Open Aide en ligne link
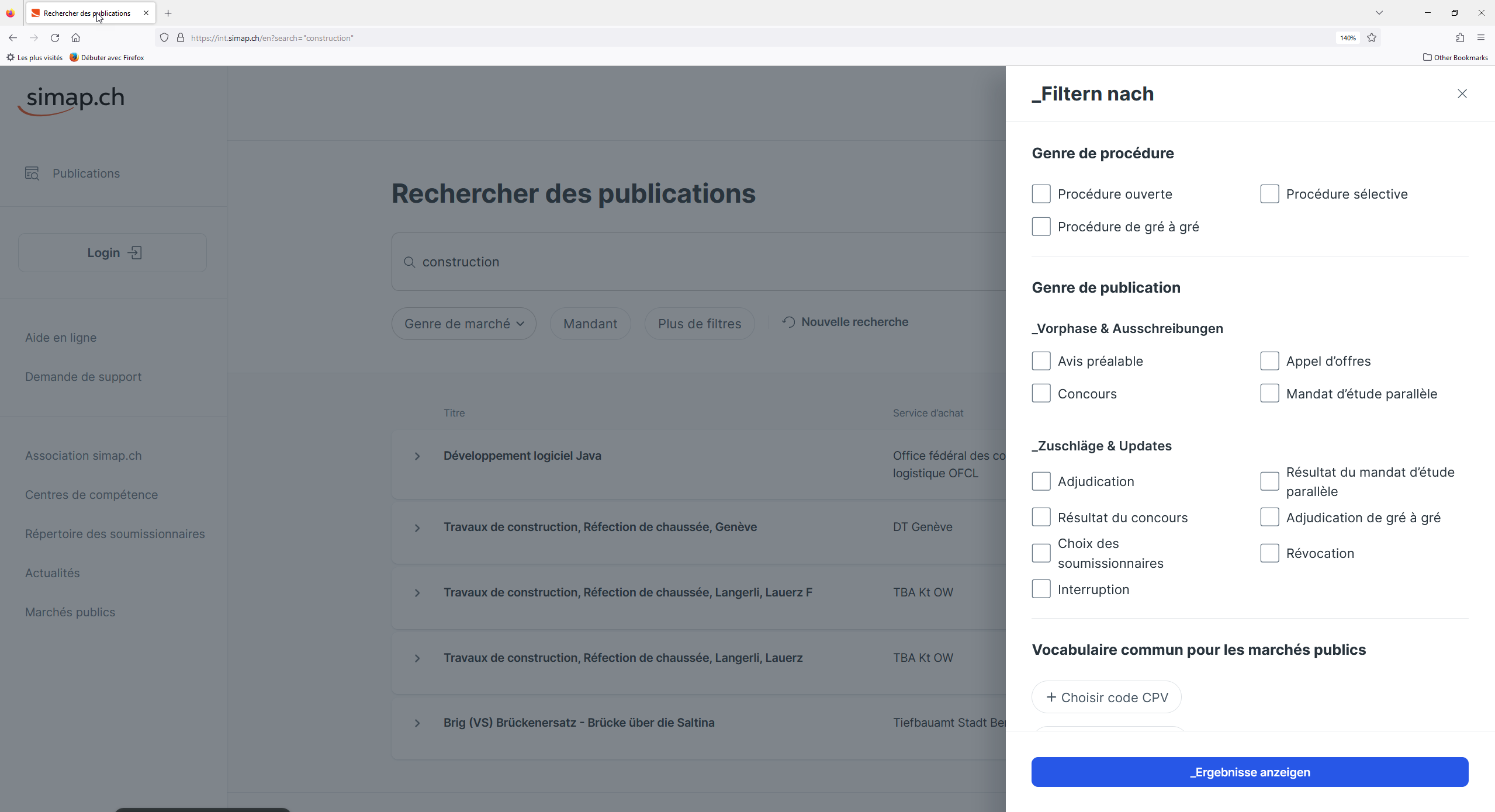 point(61,338)
